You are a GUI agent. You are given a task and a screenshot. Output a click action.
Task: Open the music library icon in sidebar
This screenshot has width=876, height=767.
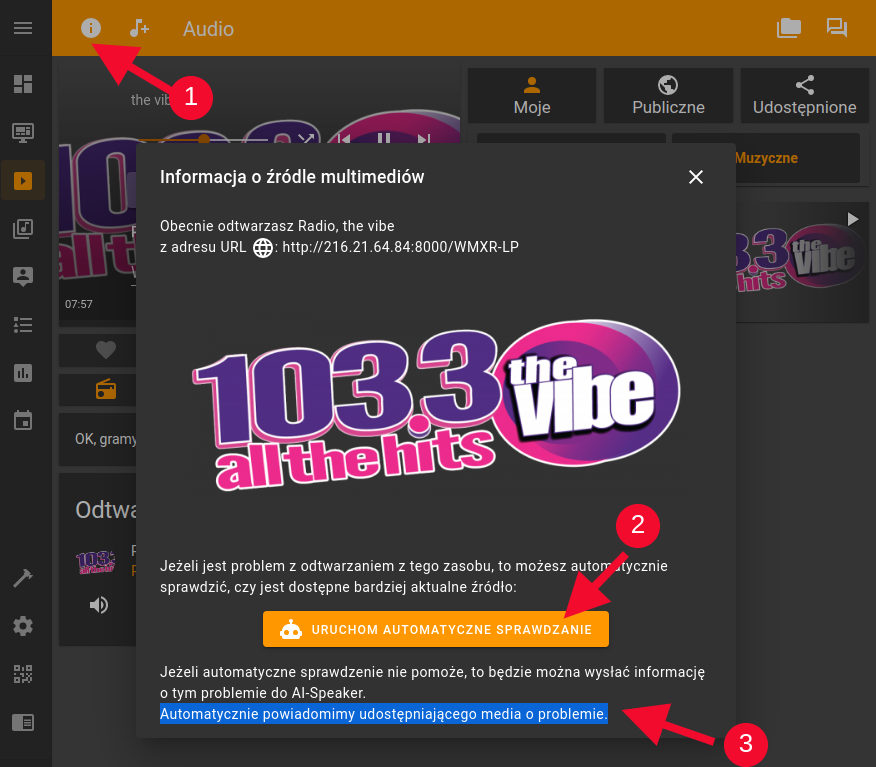coord(23,228)
